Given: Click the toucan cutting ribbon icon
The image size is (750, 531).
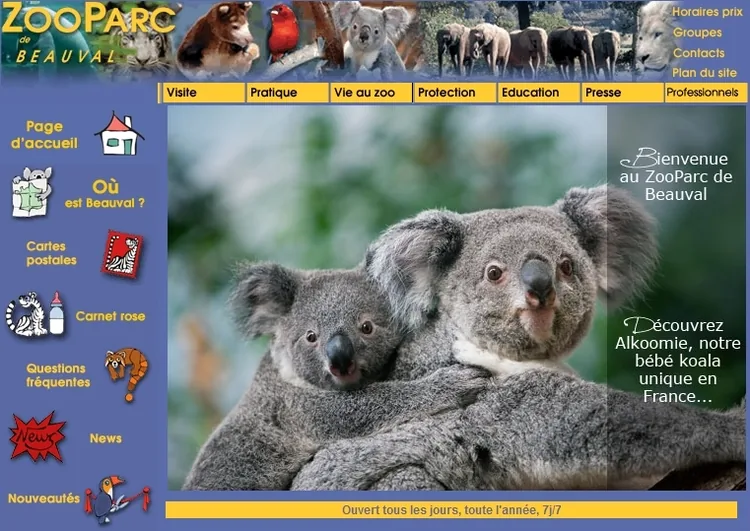Looking at the screenshot, I should (x=117, y=499).
